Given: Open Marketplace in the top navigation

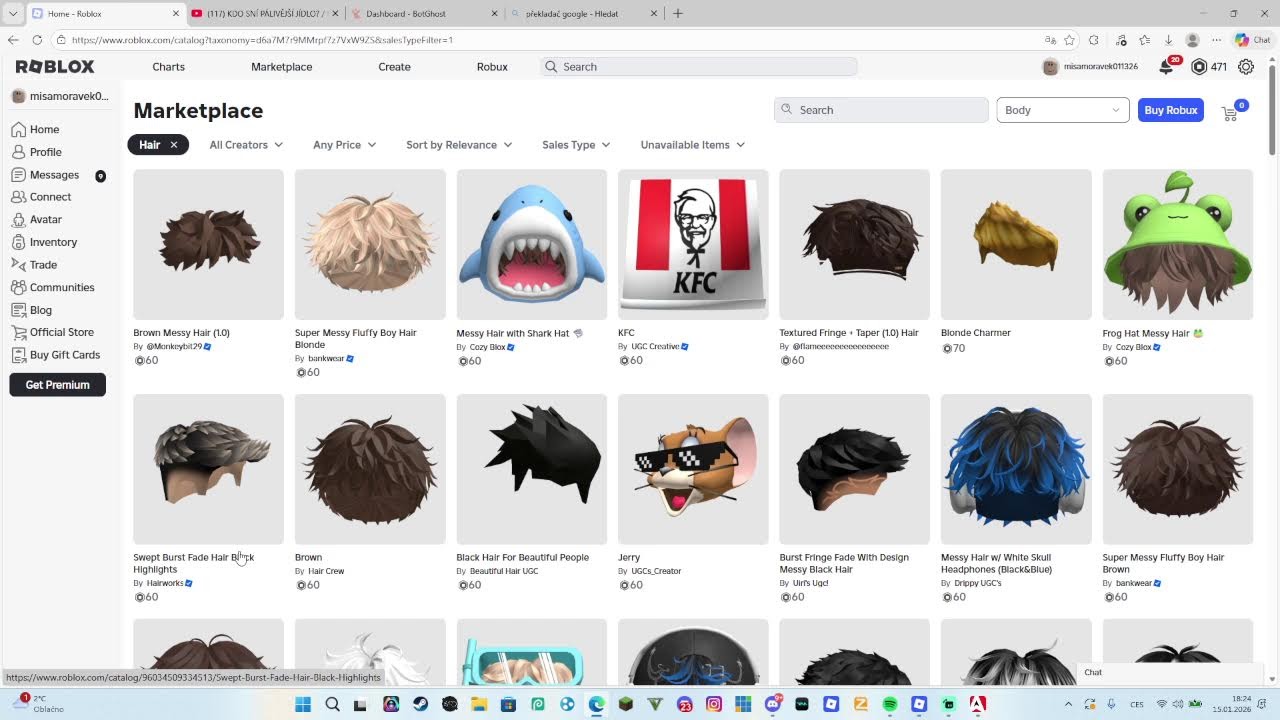Looking at the screenshot, I should coord(282,67).
